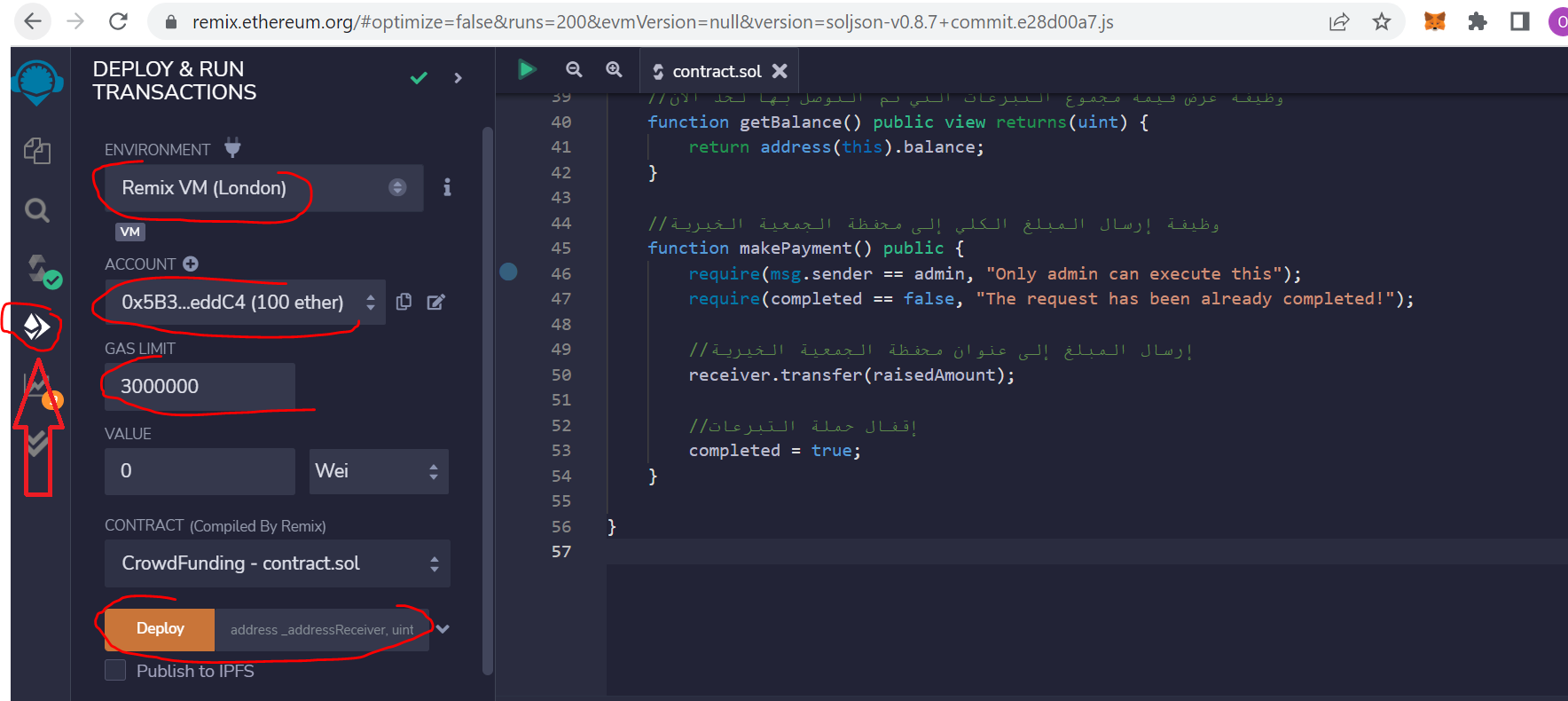This screenshot has height=701, width=1568.
Task: Add a new account with plus icon
Action: pyautogui.click(x=191, y=264)
